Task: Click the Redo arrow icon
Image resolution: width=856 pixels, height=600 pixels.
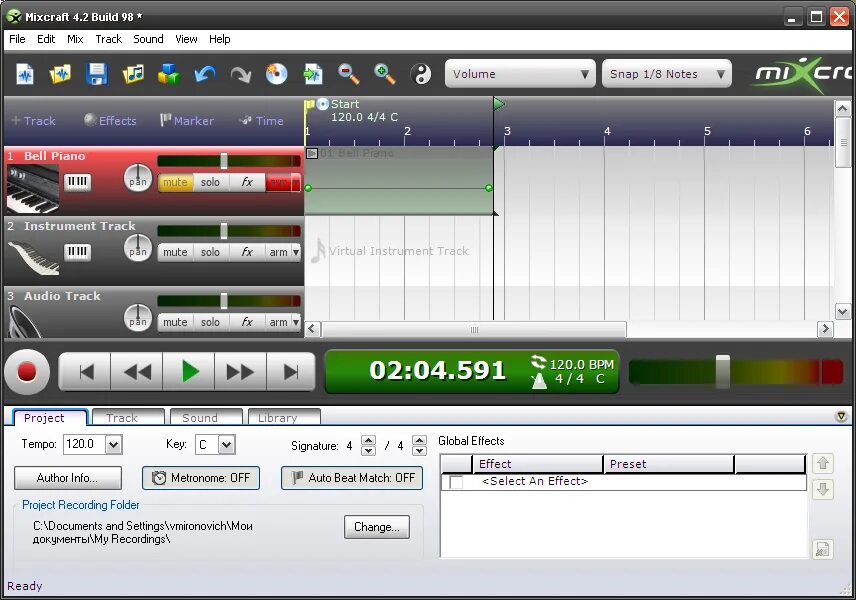Action: tap(239, 74)
